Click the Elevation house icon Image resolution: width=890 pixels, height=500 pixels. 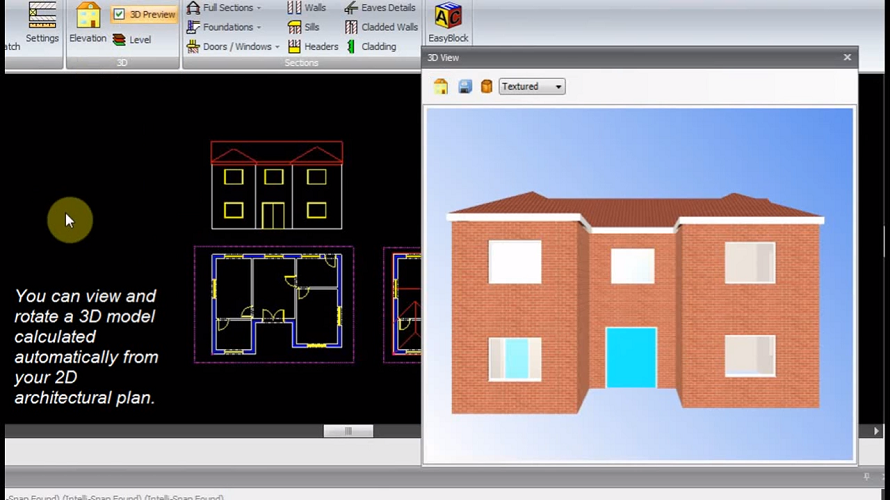[88, 22]
